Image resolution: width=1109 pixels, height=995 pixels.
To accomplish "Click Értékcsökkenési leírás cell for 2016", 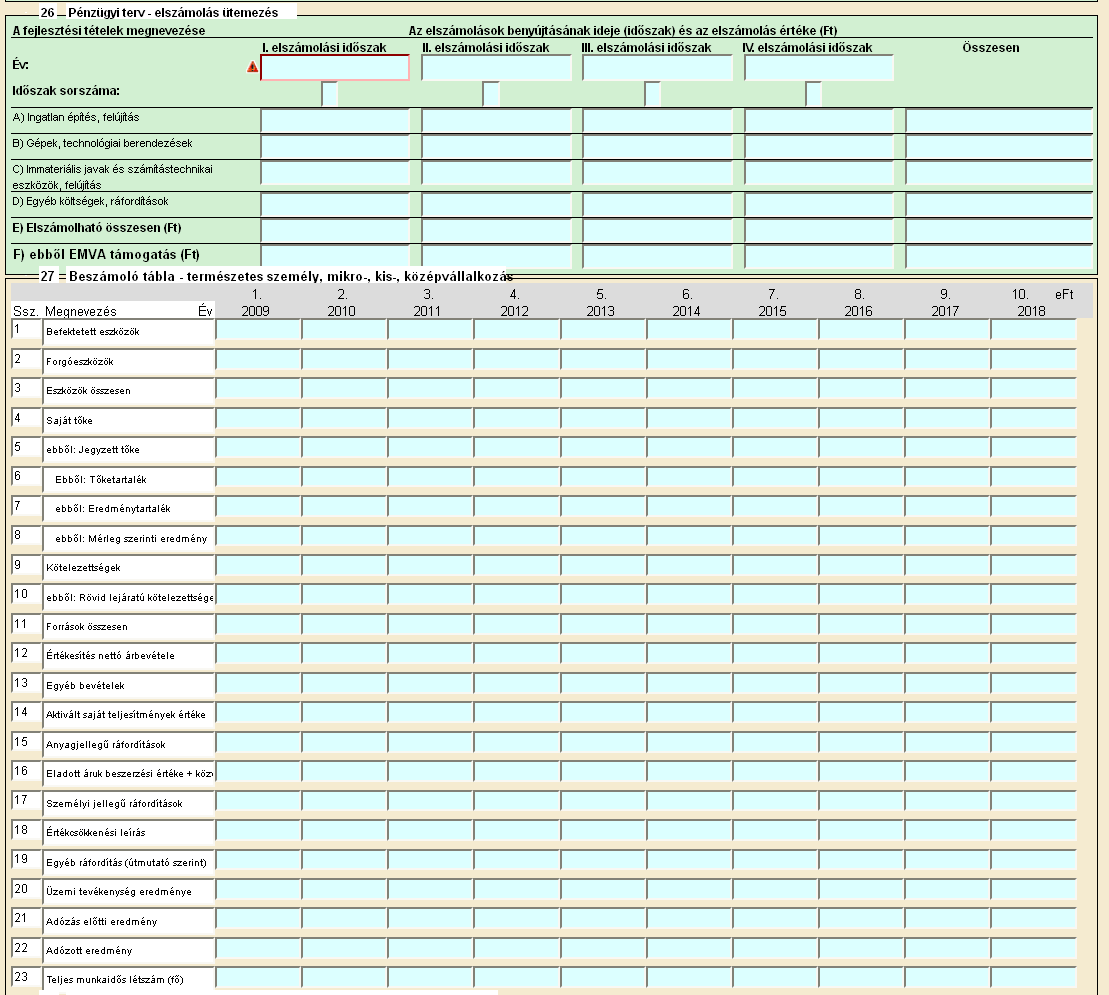I will click(861, 832).
